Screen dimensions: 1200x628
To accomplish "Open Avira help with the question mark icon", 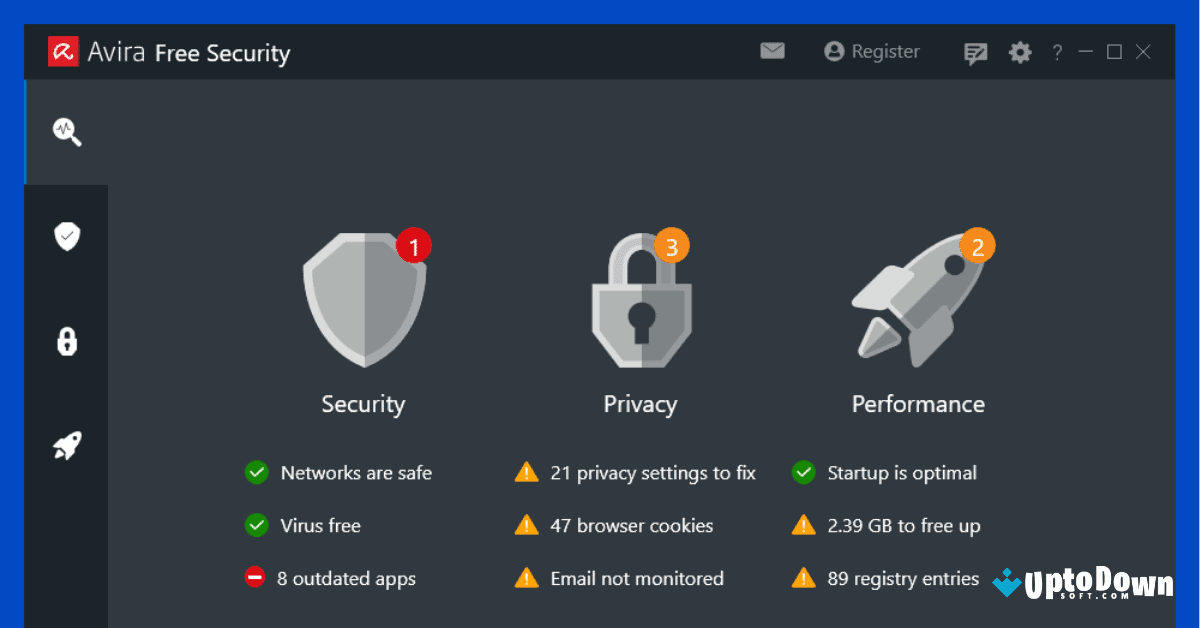I will pyautogui.click(x=1057, y=52).
